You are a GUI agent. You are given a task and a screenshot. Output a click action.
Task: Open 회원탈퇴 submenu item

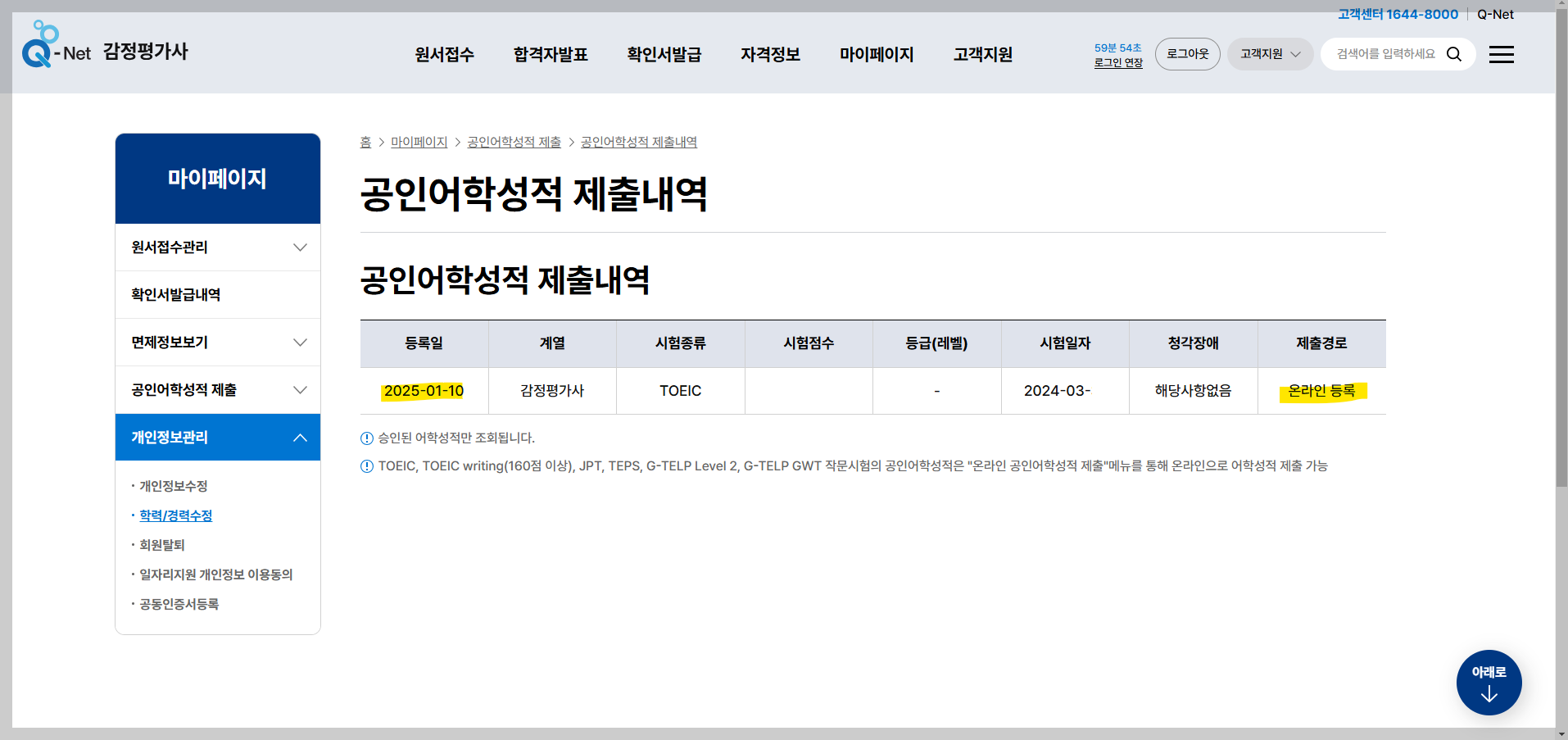pyautogui.click(x=162, y=545)
